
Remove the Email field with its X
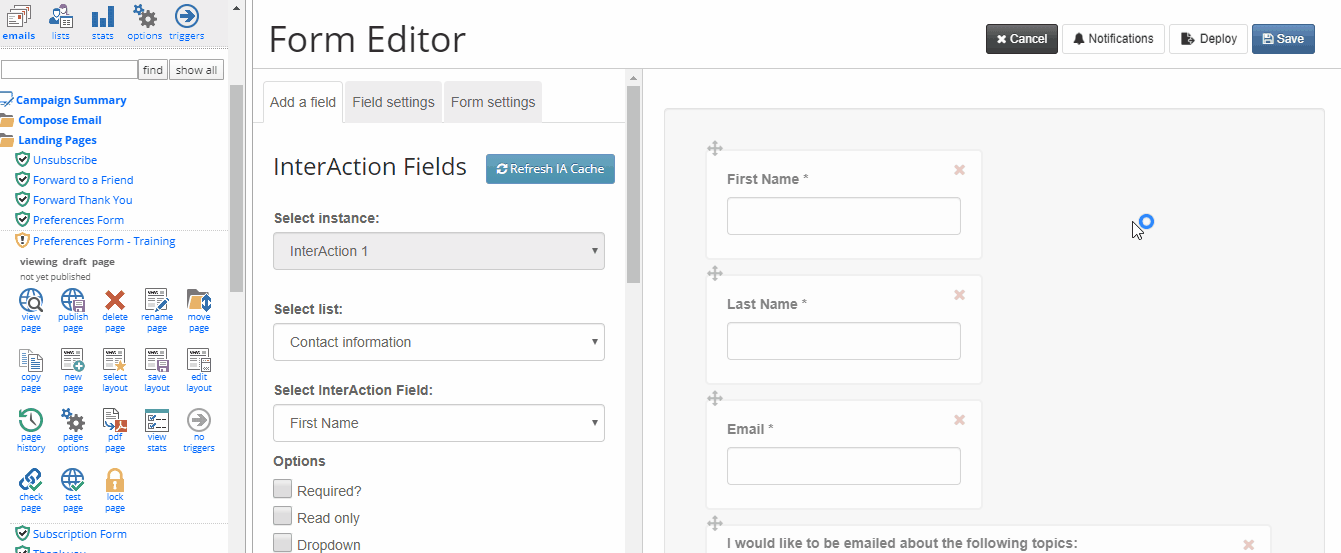coord(960,420)
